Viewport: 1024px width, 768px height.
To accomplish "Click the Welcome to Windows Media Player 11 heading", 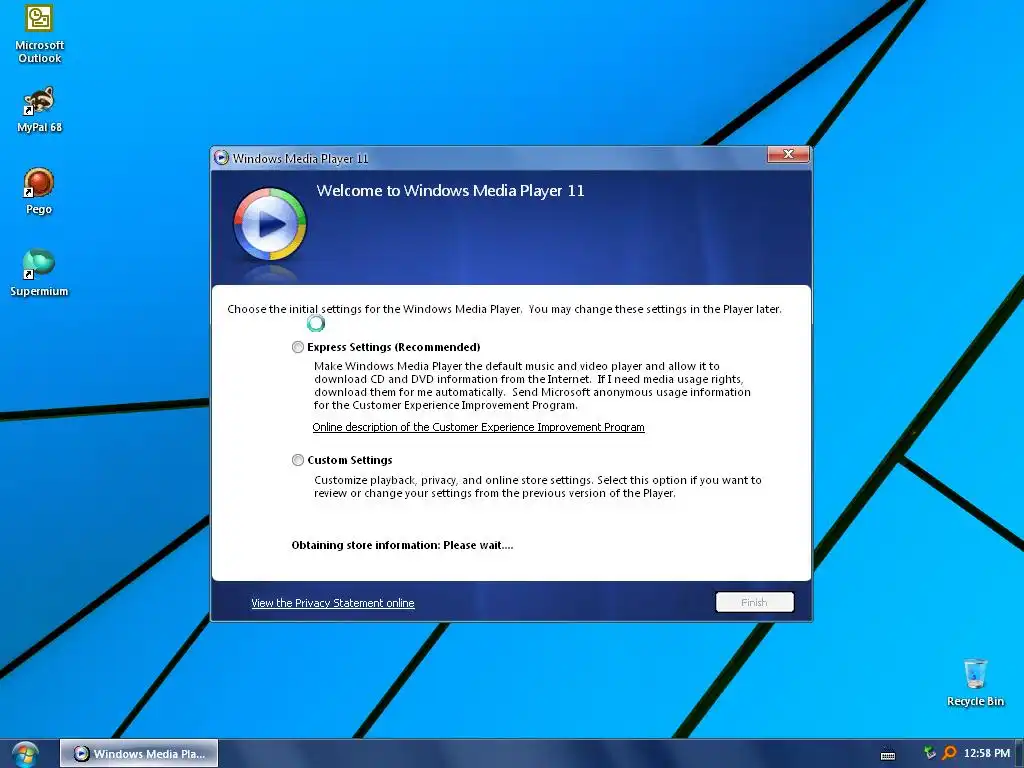I will pyautogui.click(x=451, y=191).
